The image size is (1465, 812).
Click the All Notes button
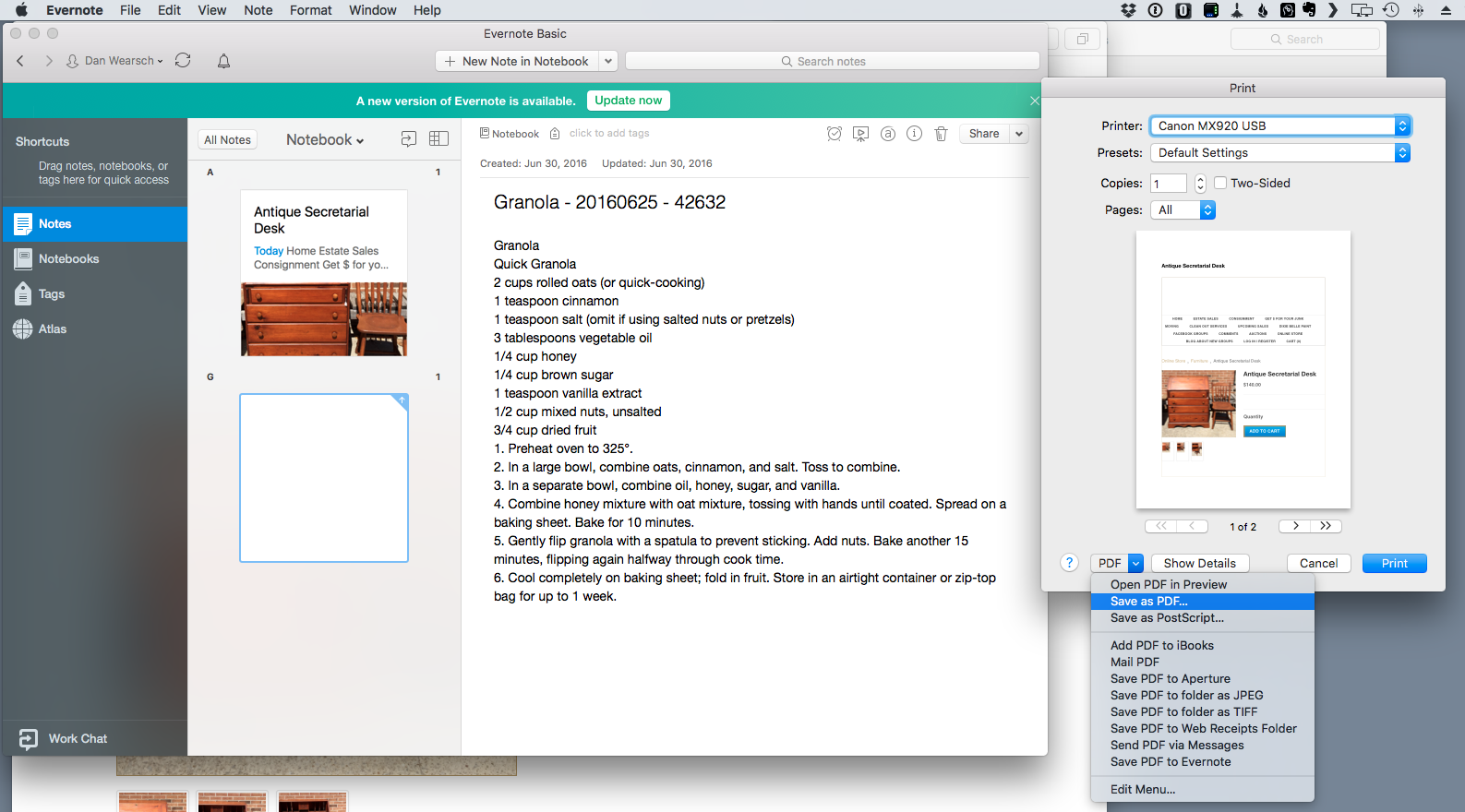coord(227,140)
